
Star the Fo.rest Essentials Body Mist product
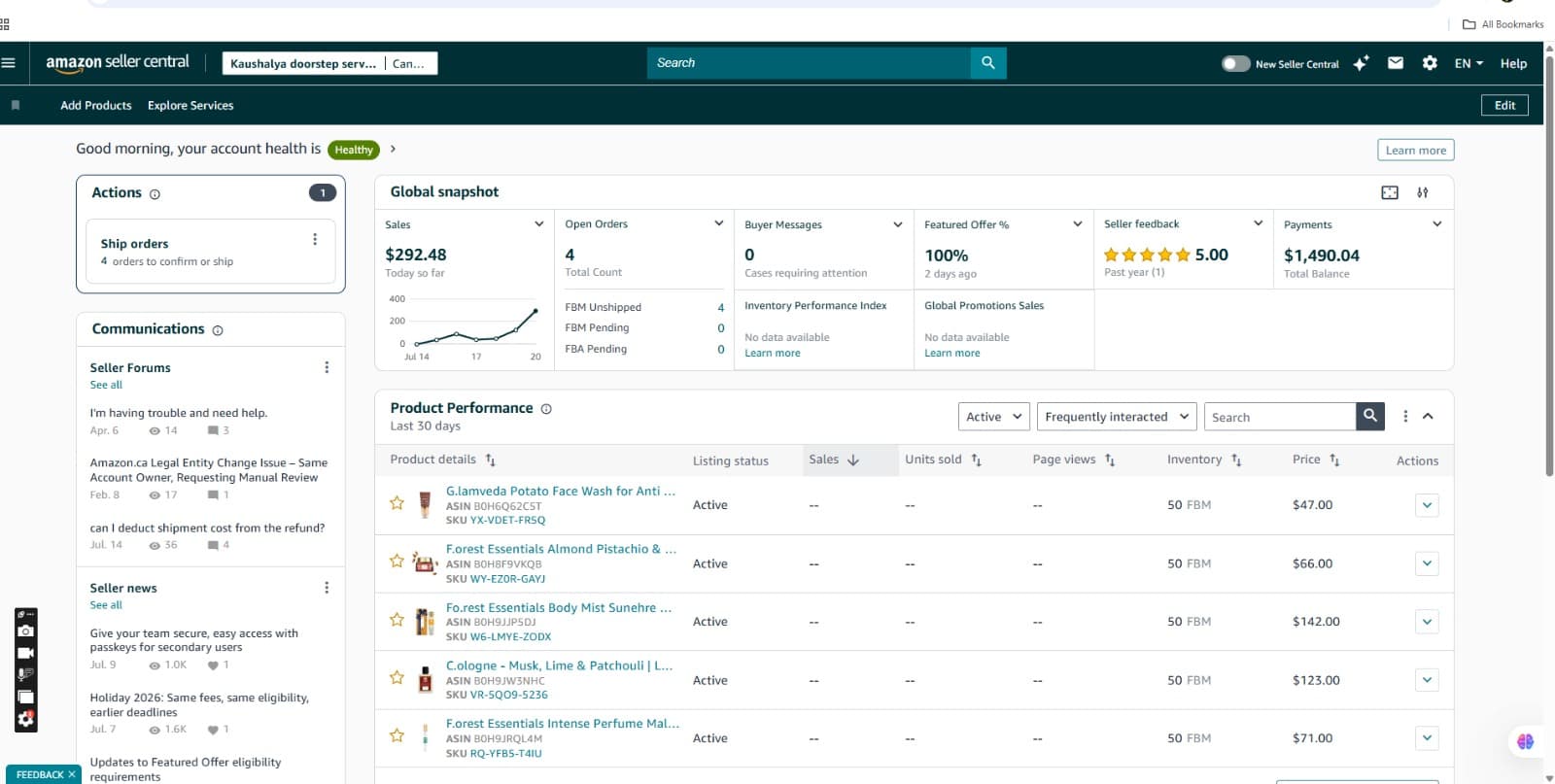(397, 620)
